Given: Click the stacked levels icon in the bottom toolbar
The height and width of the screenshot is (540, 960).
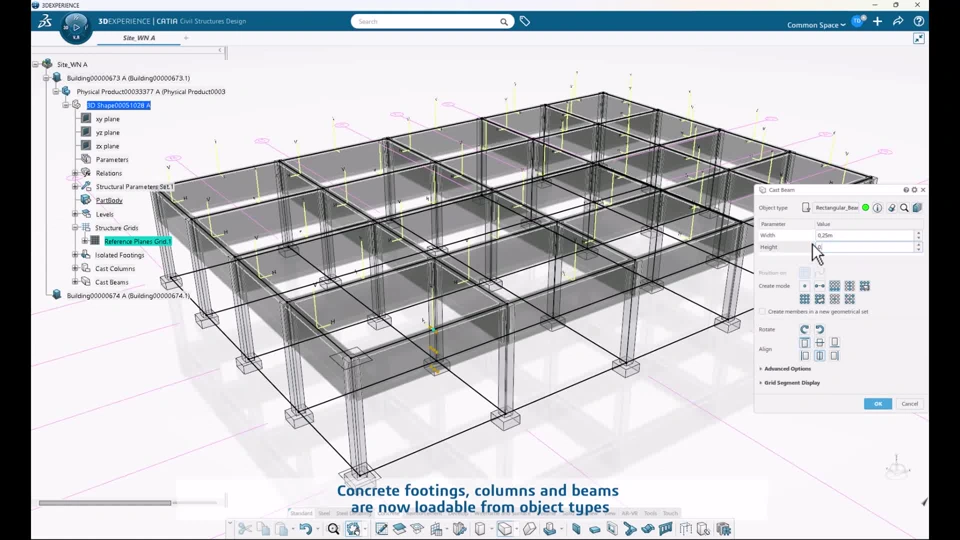Looking at the screenshot, I should (399, 528).
